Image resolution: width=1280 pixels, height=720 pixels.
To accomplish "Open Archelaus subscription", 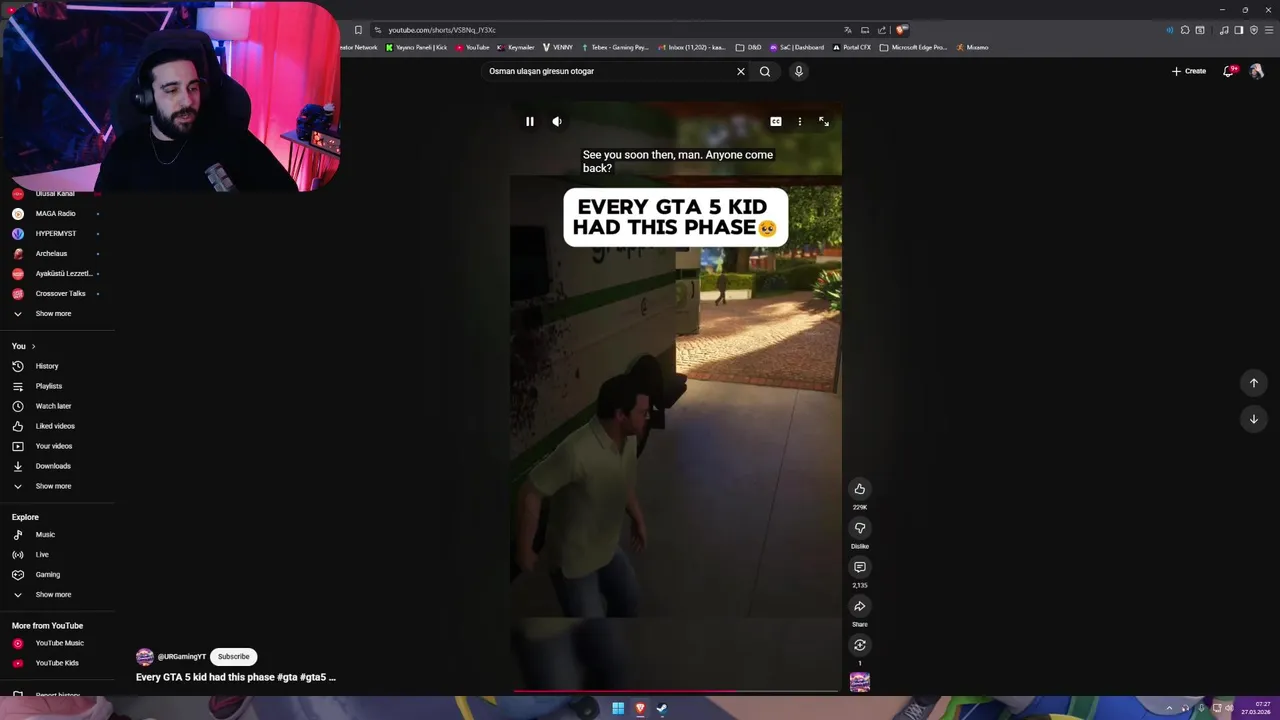I will pyautogui.click(x=57, y=254).
